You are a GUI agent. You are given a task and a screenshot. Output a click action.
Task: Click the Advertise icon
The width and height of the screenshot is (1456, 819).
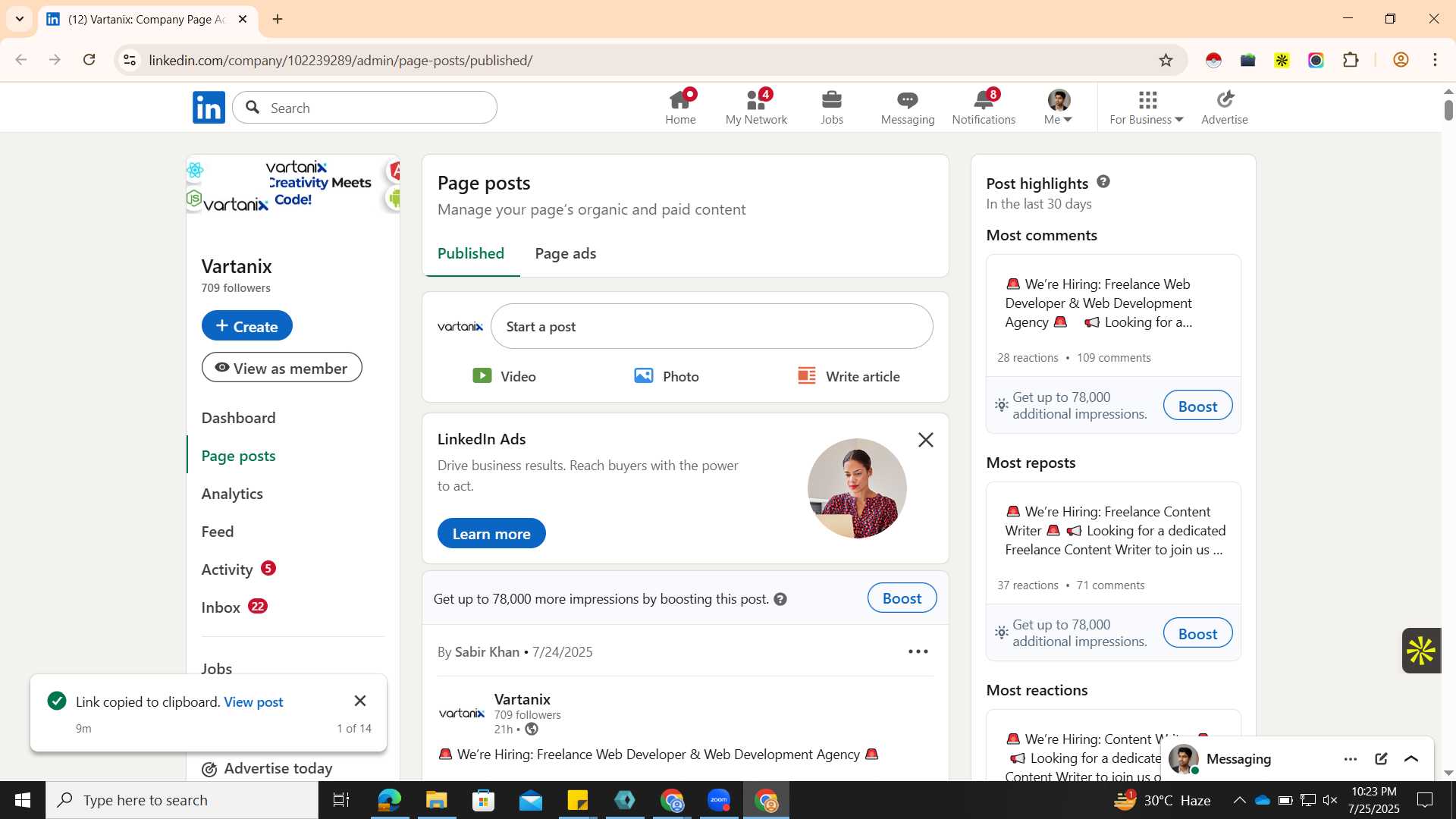pyautogui.click(x=1225, y=107)
